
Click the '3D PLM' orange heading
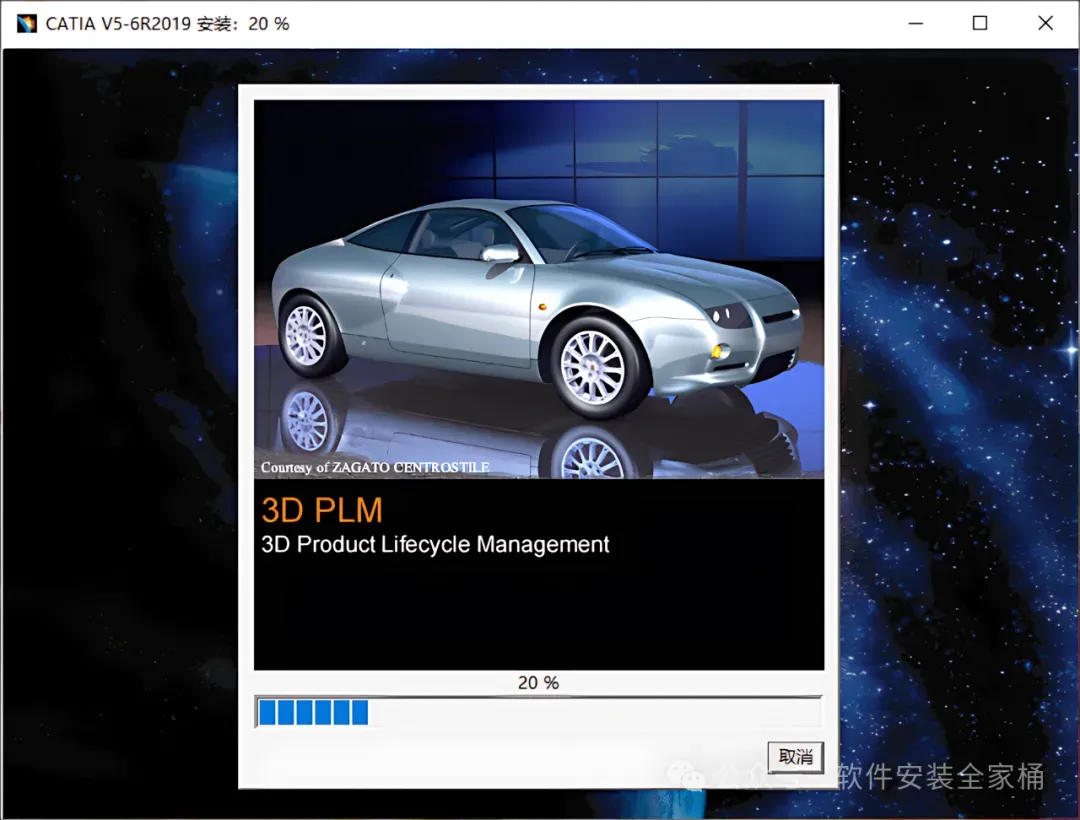[322, 510]
